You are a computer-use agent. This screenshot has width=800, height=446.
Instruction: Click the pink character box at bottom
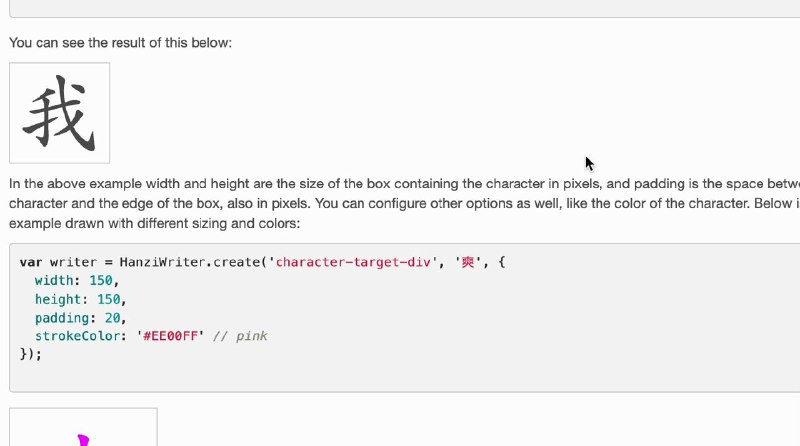click(x=83, y=427)
